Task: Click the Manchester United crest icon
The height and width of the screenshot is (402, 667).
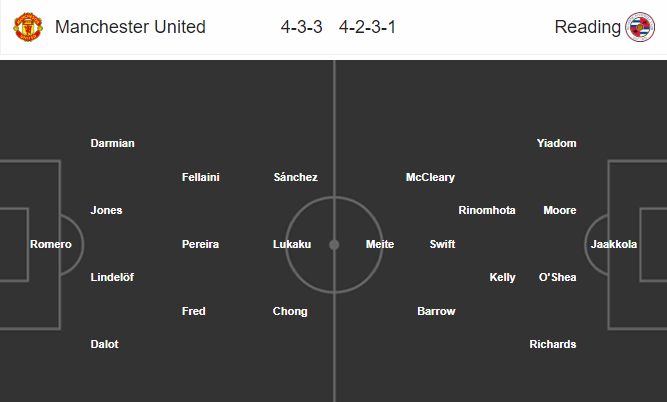Action: coord(27,27)
